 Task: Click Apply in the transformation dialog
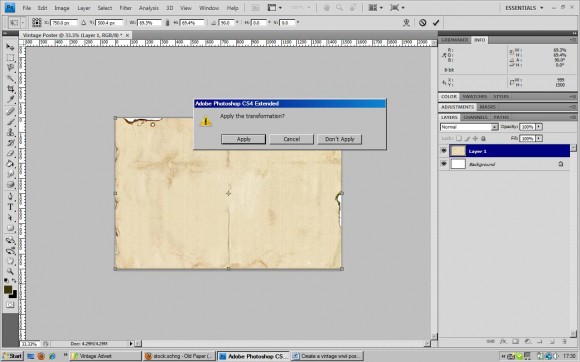point(243,139)
